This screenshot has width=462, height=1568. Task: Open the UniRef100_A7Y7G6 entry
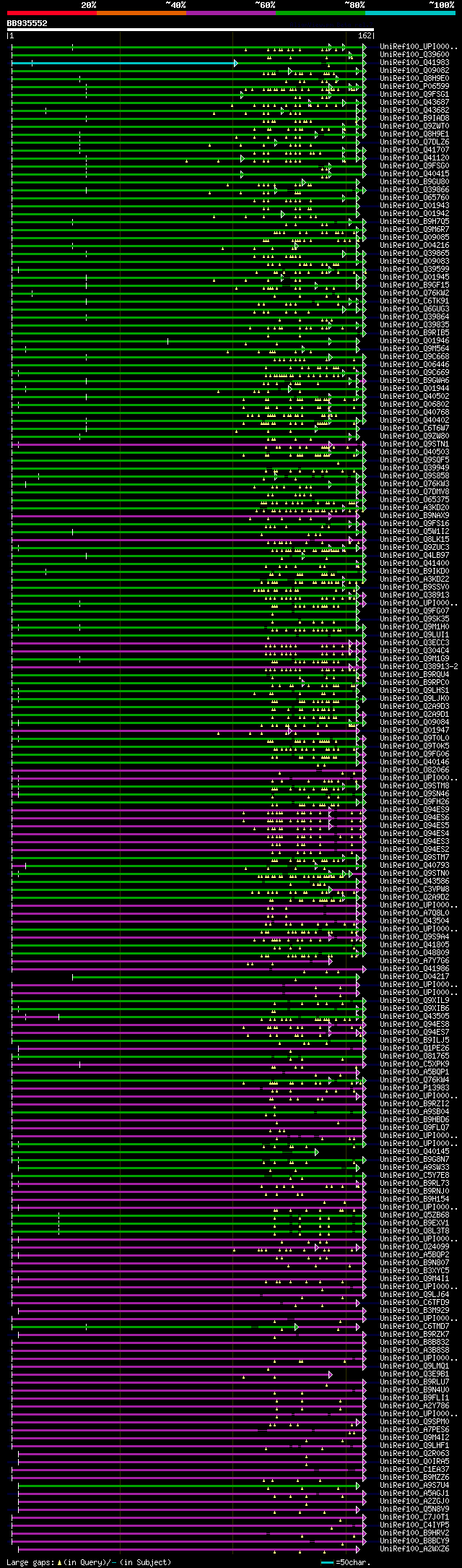click(x=414, y=961)
